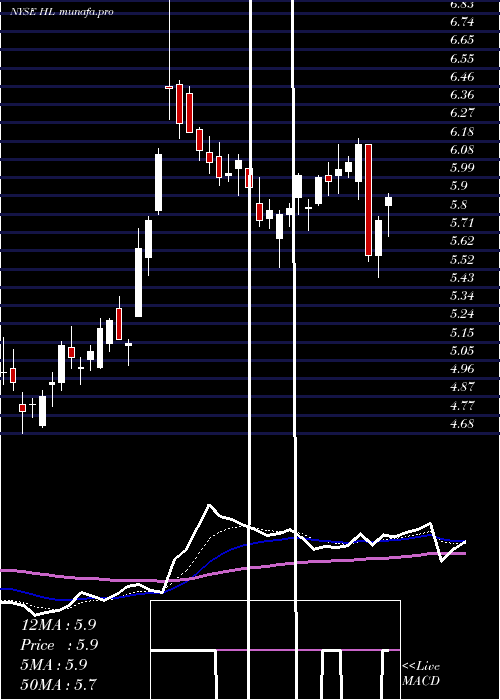Select the large red candlestick near 6.08

(368, 200)
